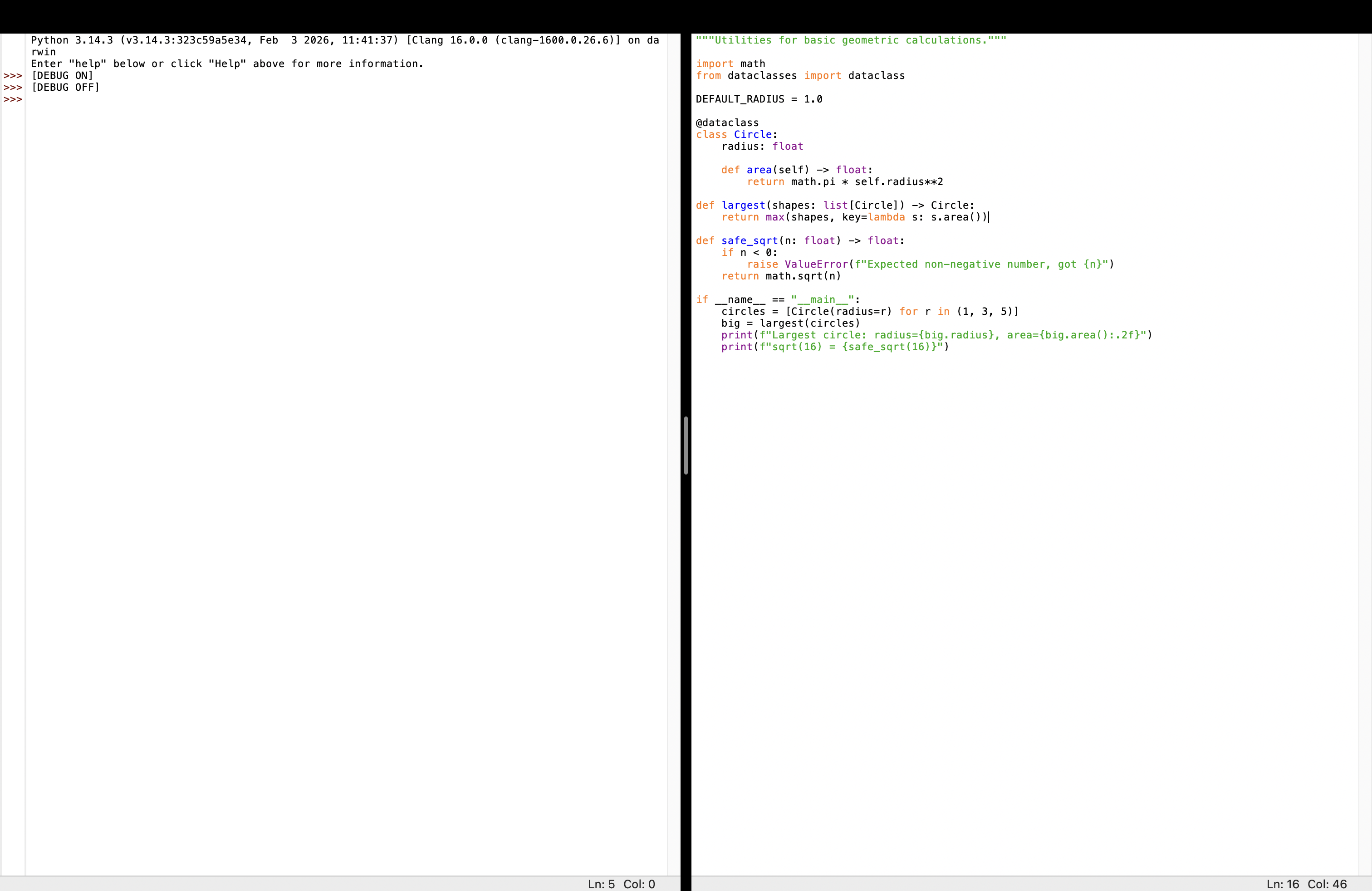The image size is (1372, 891).
Task: Click the Python 3.14.3 version banner line
Action: click(345, 45)
